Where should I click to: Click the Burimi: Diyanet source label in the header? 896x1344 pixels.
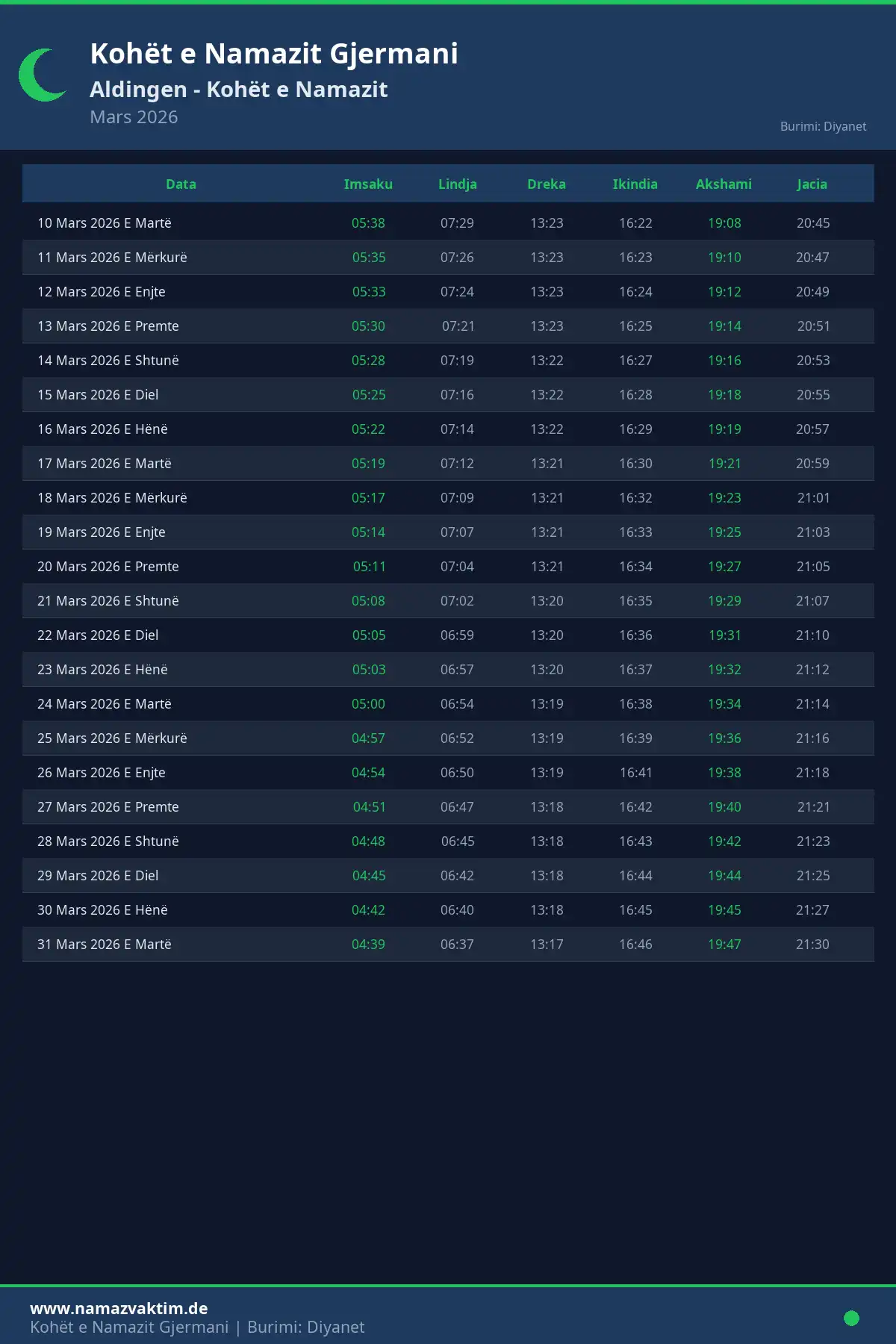823,126
